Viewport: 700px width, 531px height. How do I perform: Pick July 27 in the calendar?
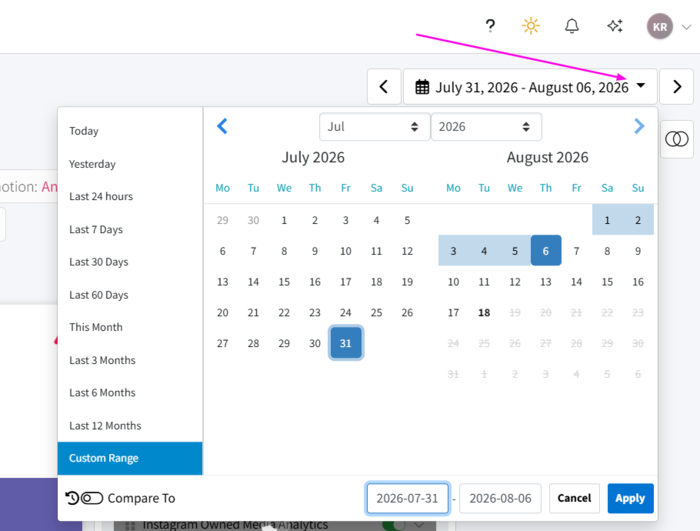click(x=222, y=343)
